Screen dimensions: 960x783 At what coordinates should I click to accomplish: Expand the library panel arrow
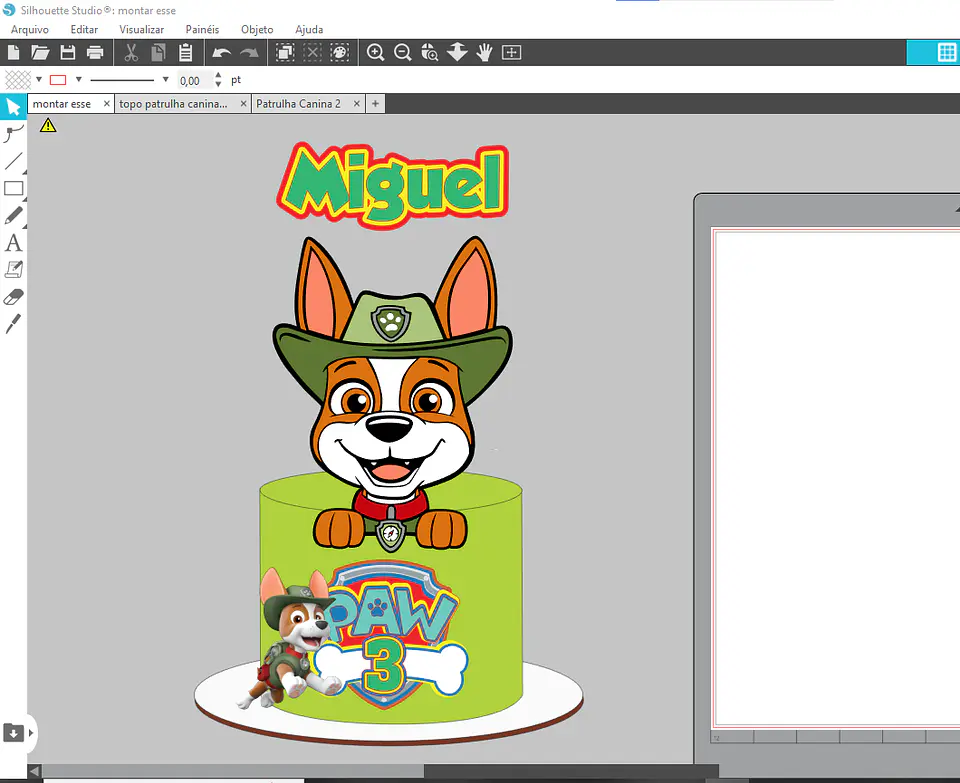pyautogui.click(x=31, y=732)
